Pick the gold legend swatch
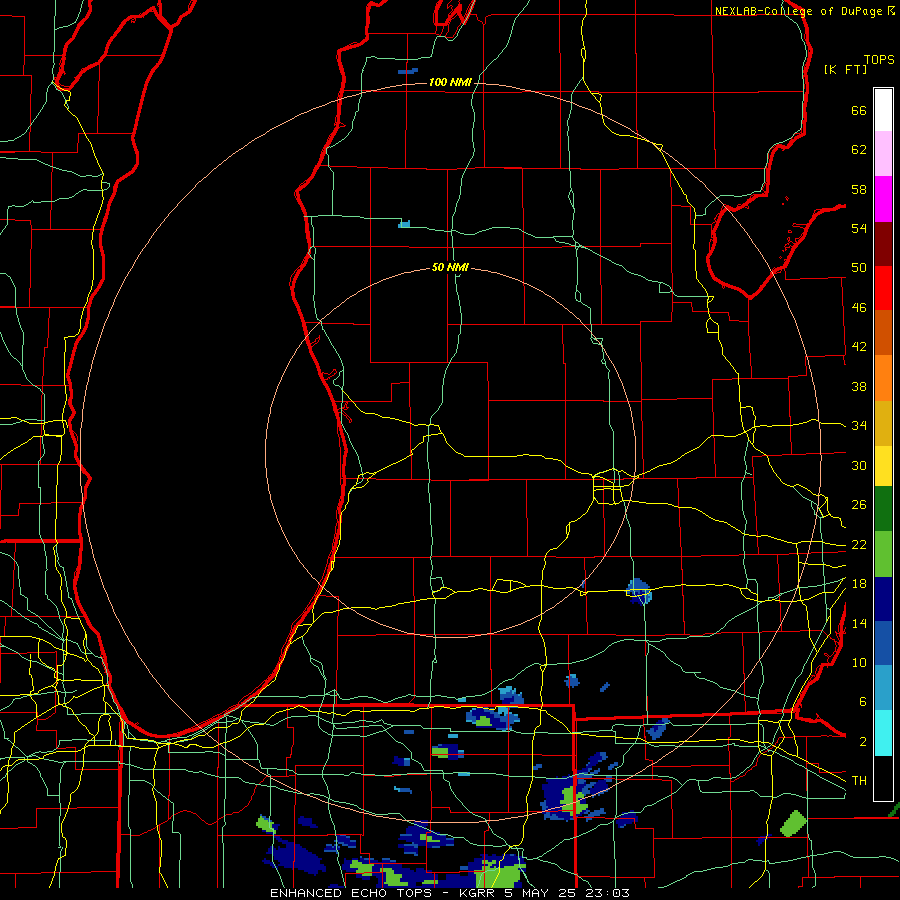The width and height of the screenshot is (900, 900). point(883,423)
